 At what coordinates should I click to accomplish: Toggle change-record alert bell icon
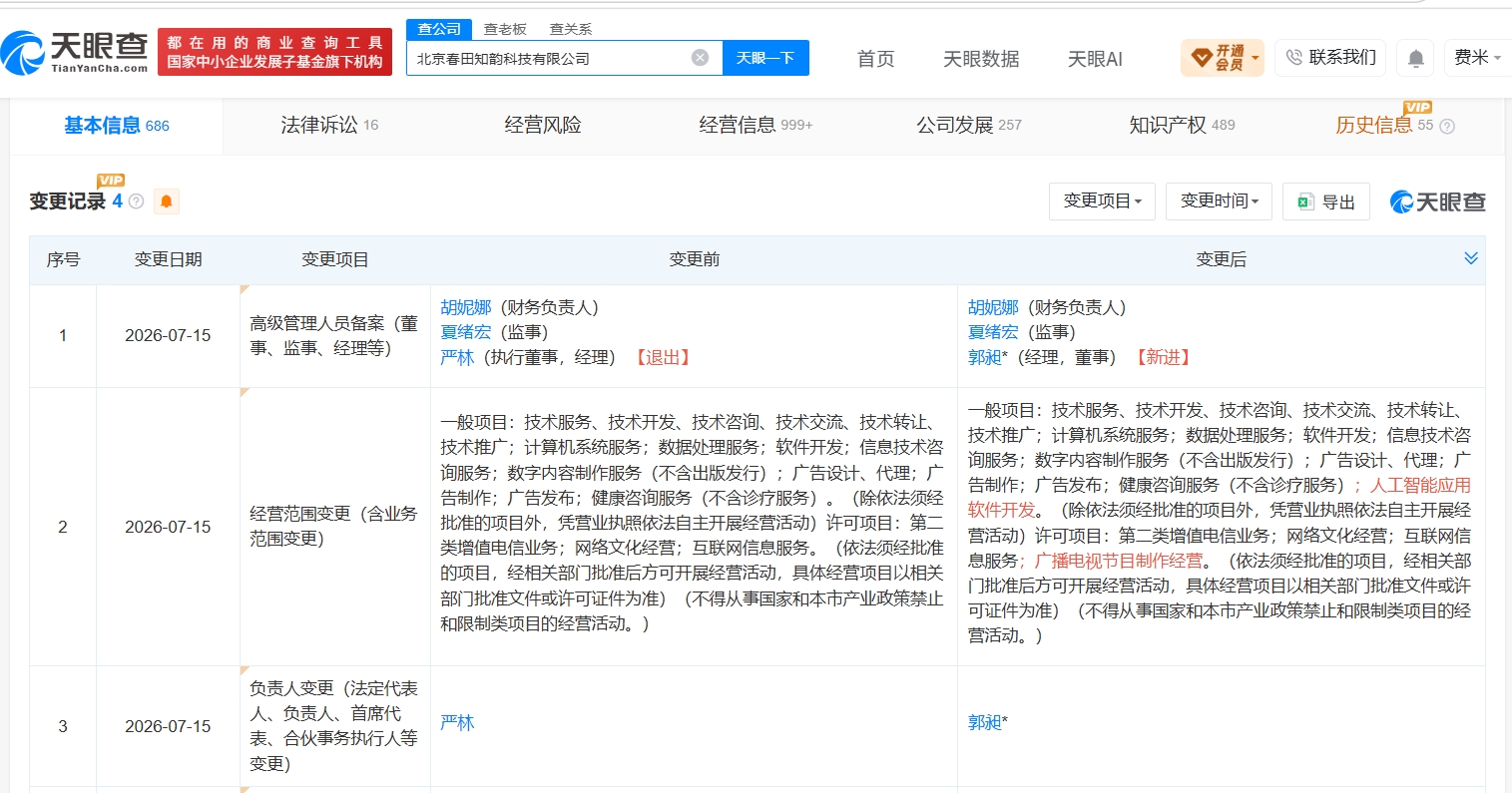tap(167, 201)
